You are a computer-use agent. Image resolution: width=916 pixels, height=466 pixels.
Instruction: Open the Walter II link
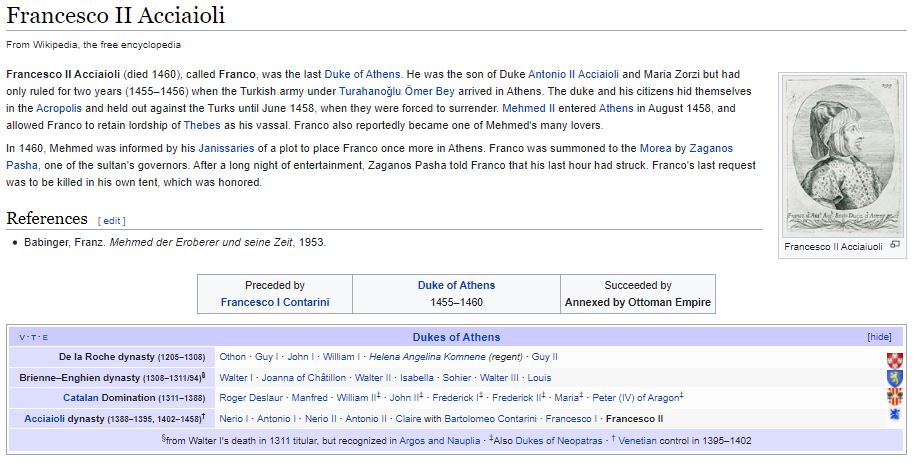[x=373, y=377]
